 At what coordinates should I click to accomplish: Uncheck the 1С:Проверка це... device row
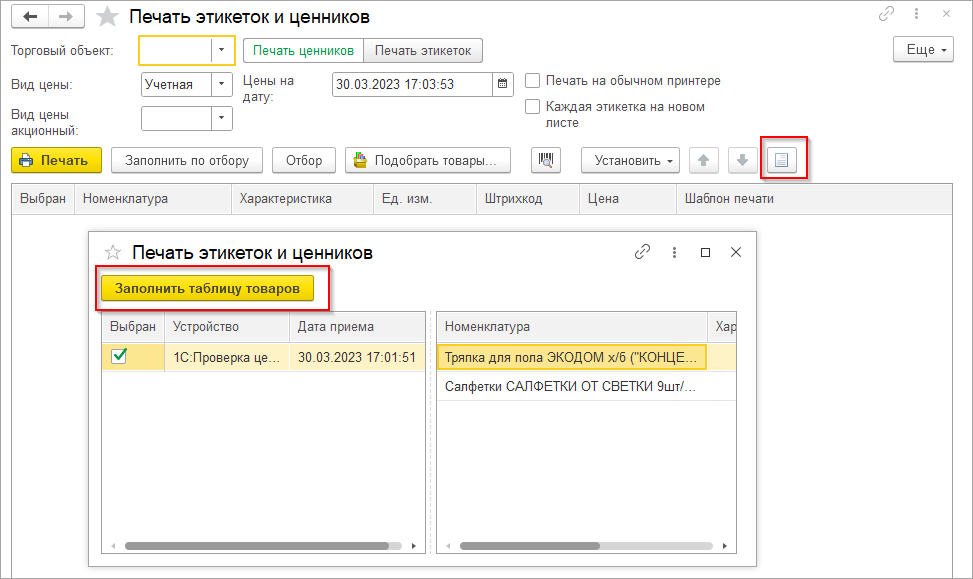pos(119,356)
